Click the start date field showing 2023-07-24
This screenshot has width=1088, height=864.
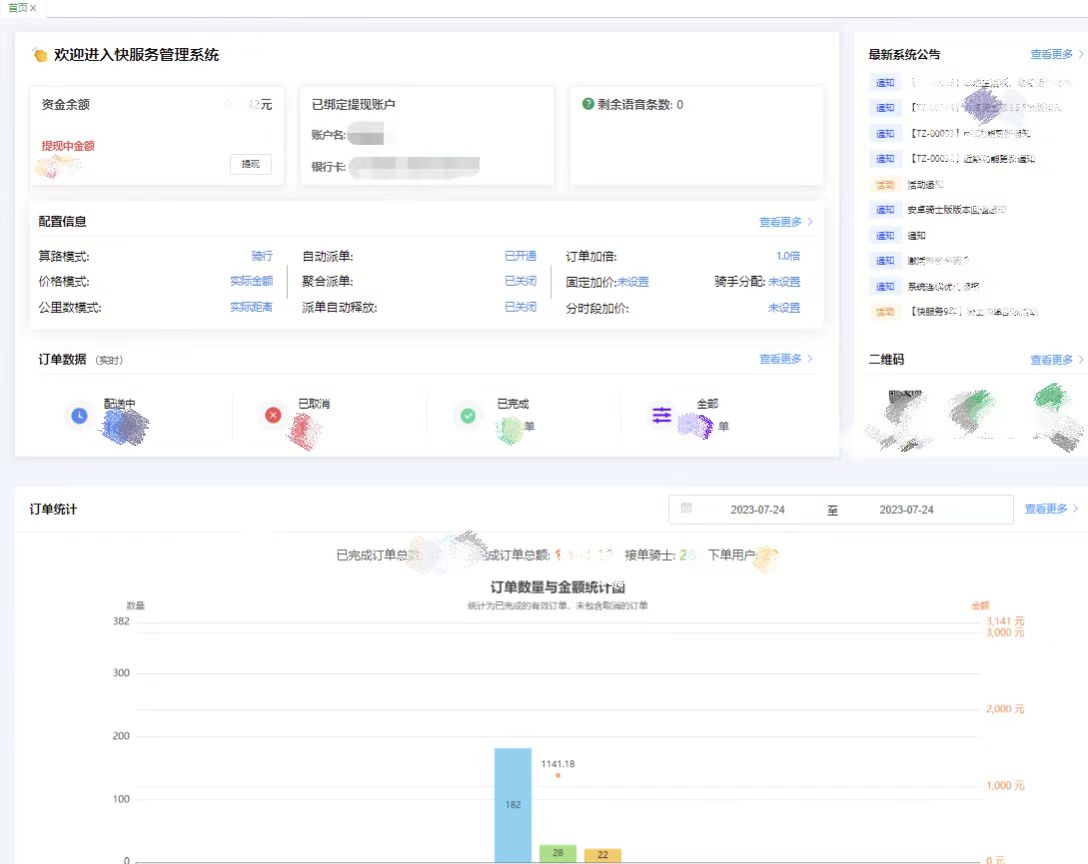tap(760, 509)
